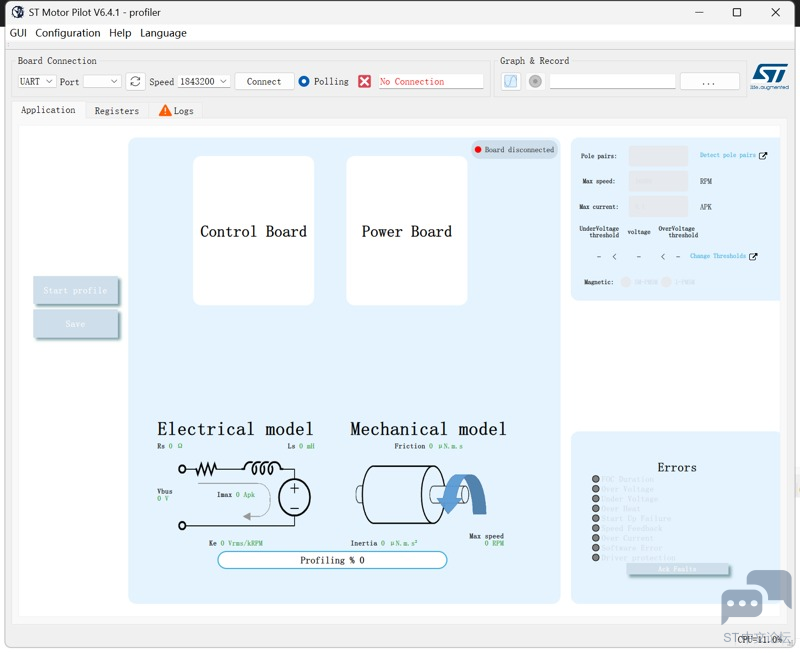Image resolution: width=800 pixels, height=653 pixels.
Task: Click the No Connection status field
Action: click(431, 81)
